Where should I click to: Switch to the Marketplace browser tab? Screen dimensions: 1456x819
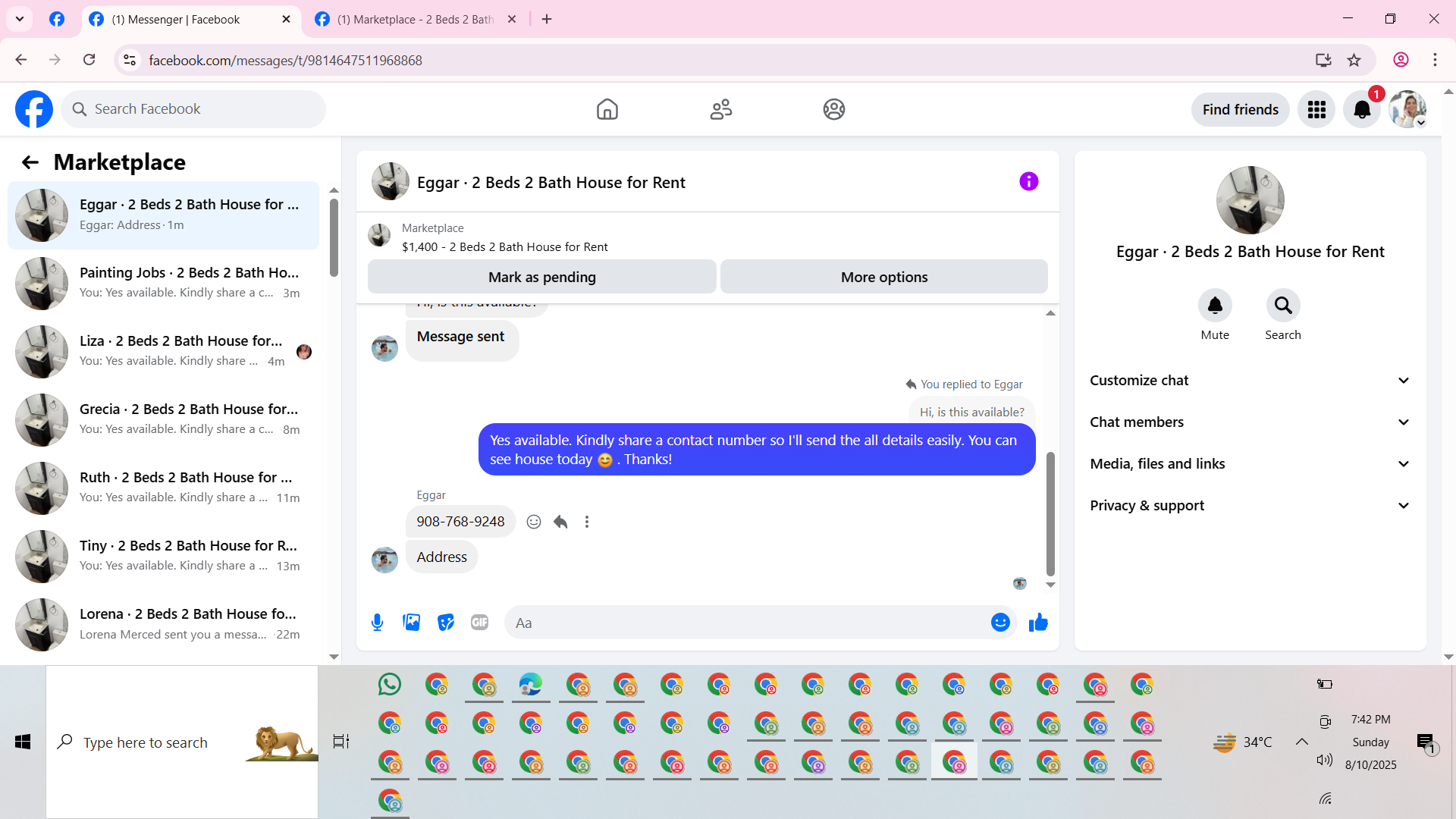(414, 20)
